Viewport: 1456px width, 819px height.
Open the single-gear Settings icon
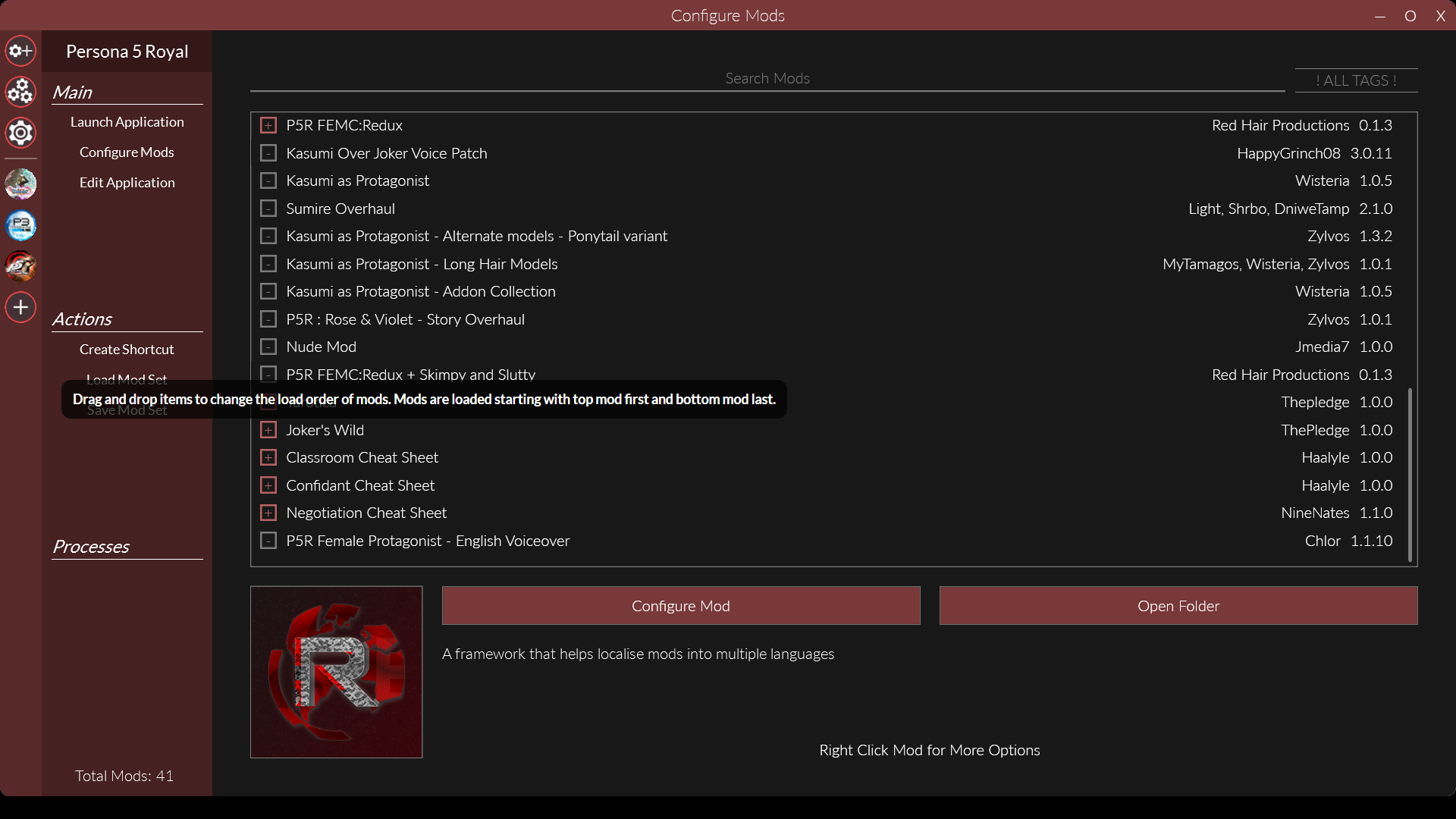tap(20, 133)
